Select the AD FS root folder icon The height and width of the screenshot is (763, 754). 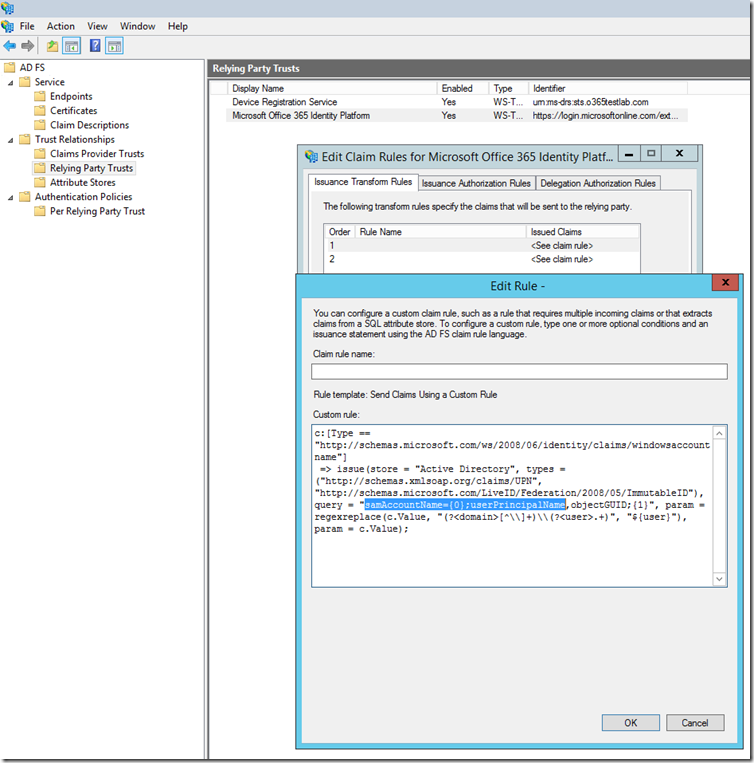(x=9, y=67)
